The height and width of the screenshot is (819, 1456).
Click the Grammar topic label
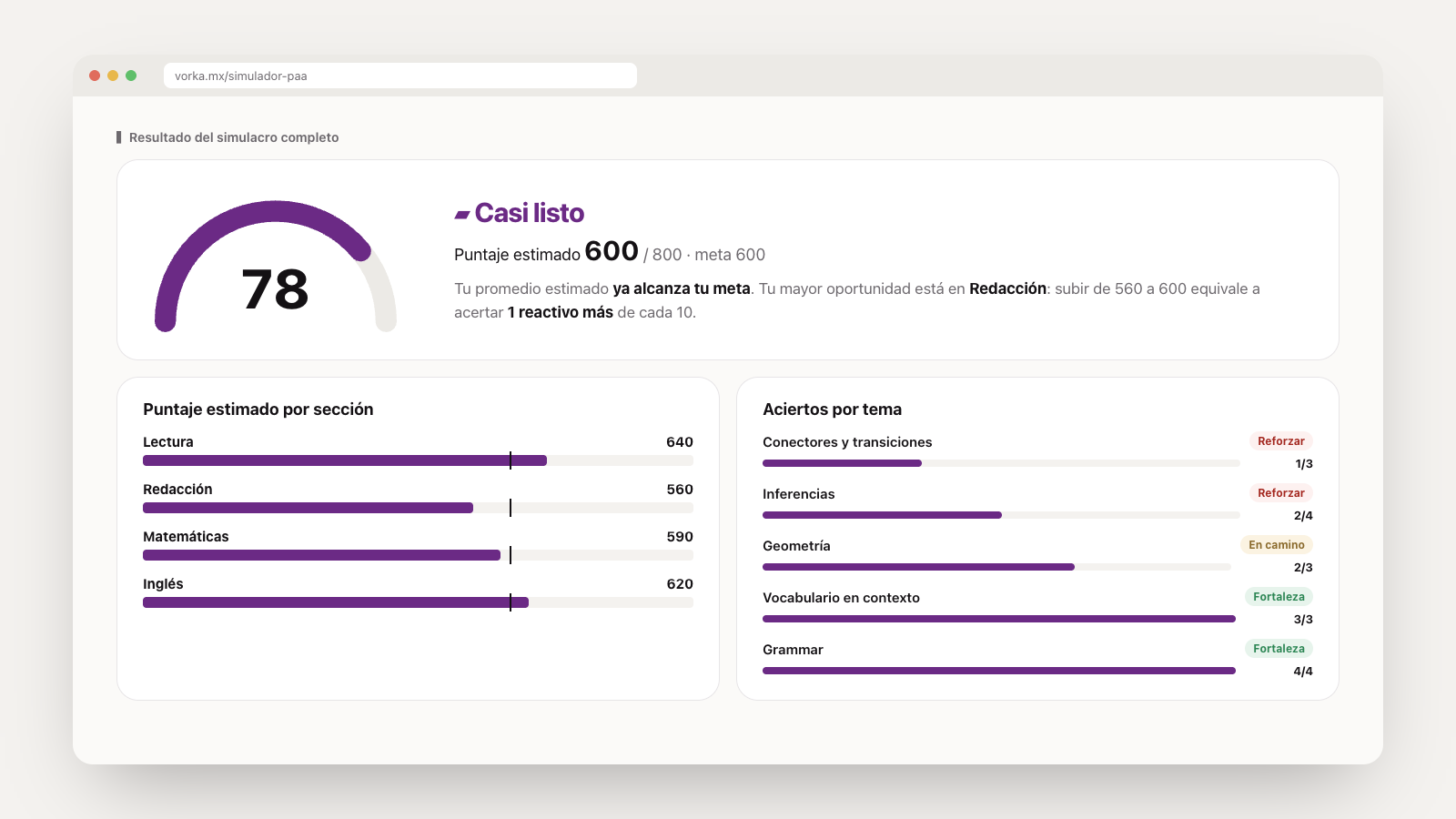(793, 650)
